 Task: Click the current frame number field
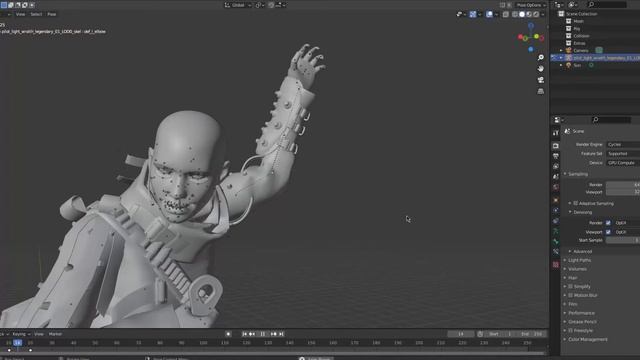point(460,334)
